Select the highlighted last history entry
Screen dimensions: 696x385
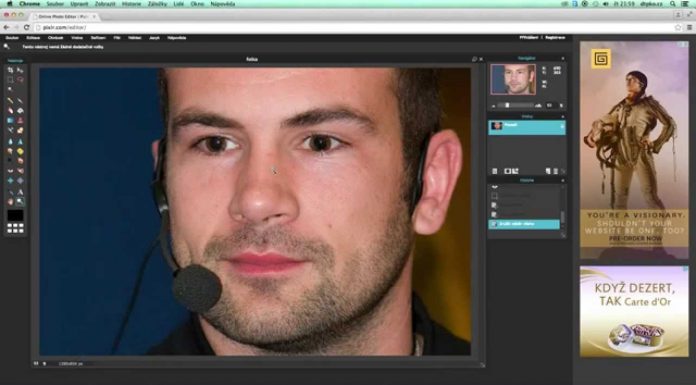(524, 224)
